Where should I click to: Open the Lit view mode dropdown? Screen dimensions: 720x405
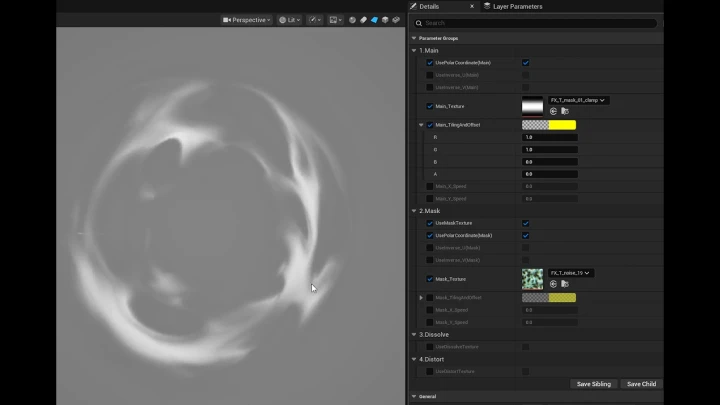pyautogui.click(x=289, y=20)
